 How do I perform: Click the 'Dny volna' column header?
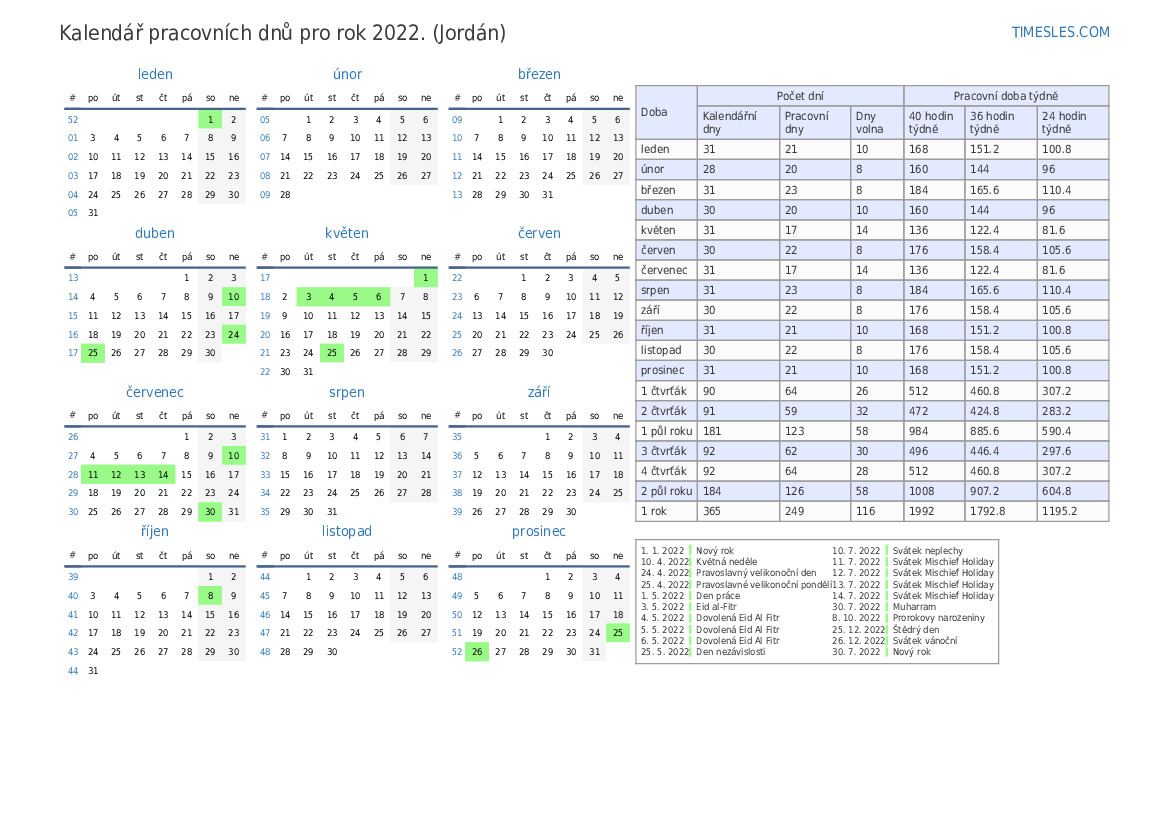point(877,122)
